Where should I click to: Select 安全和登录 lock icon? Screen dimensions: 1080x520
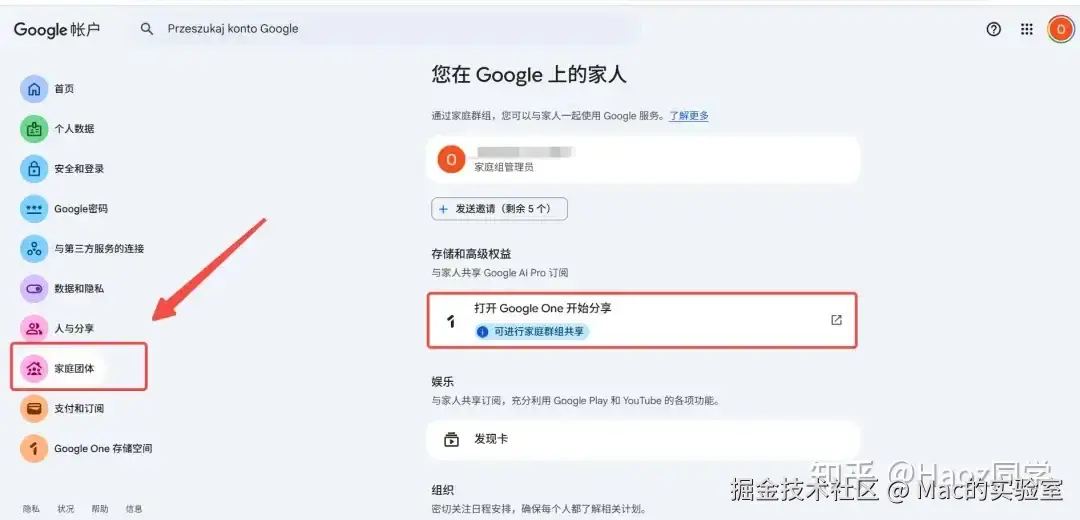pos(34,169)
